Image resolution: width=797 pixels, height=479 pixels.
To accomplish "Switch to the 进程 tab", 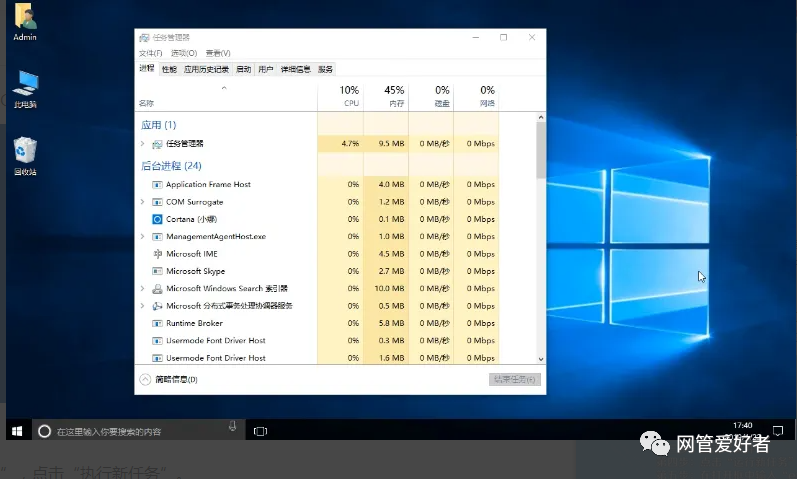I will (x=147, y=68).
